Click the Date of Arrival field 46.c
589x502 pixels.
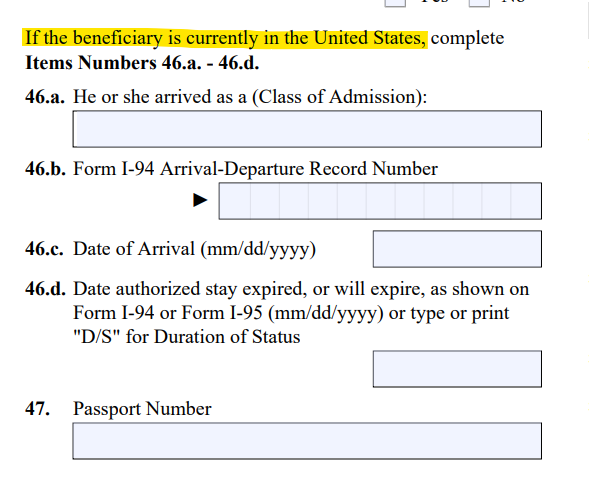(457, 249)
